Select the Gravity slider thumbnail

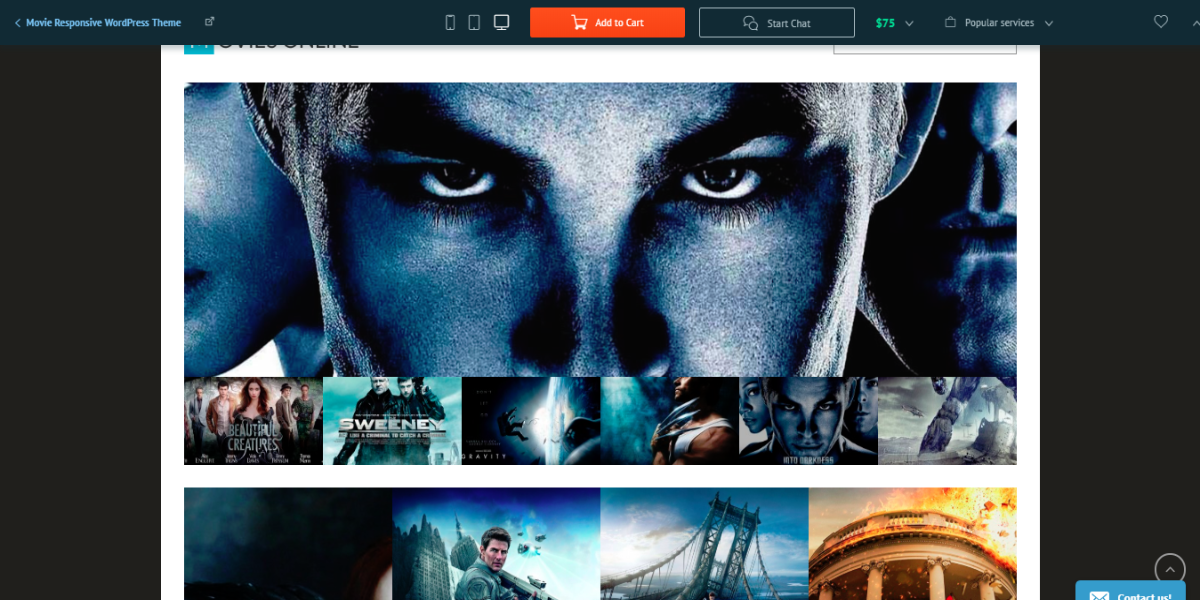[531, 421]
